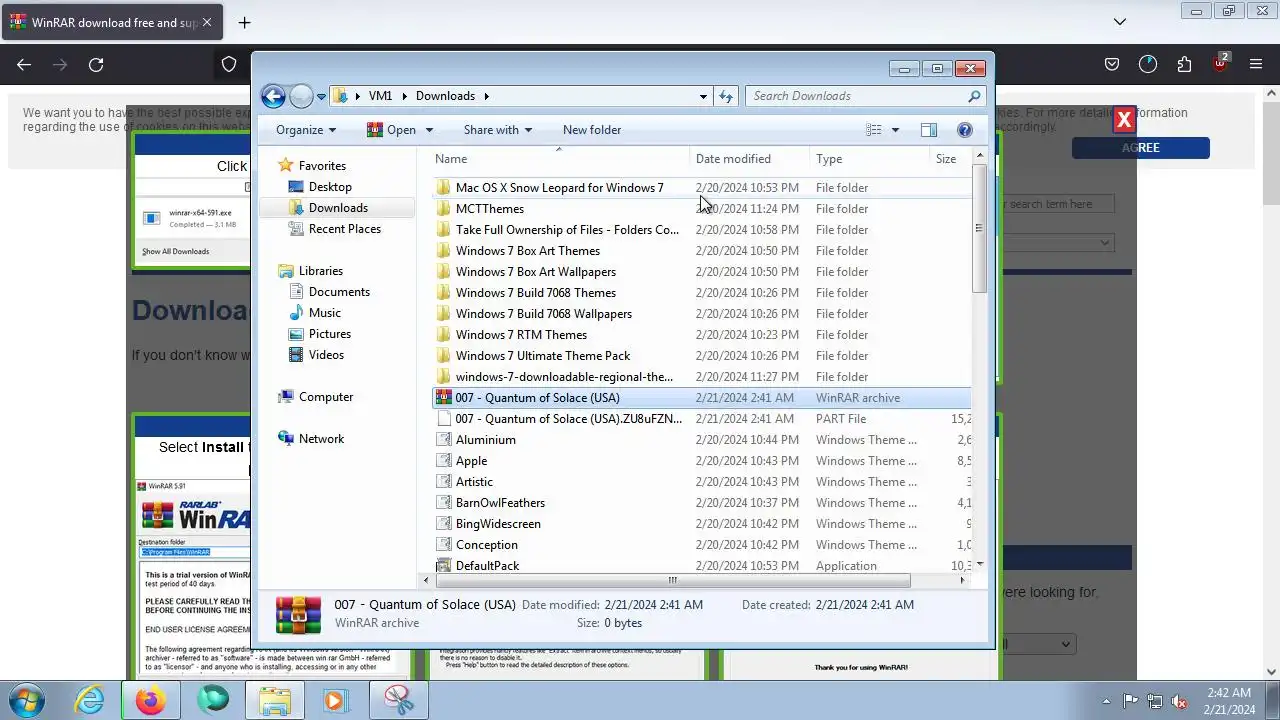Open the Share with dropdown
Screen dimensions: 1280x720
pyautogui.click(x=497, y=130)
